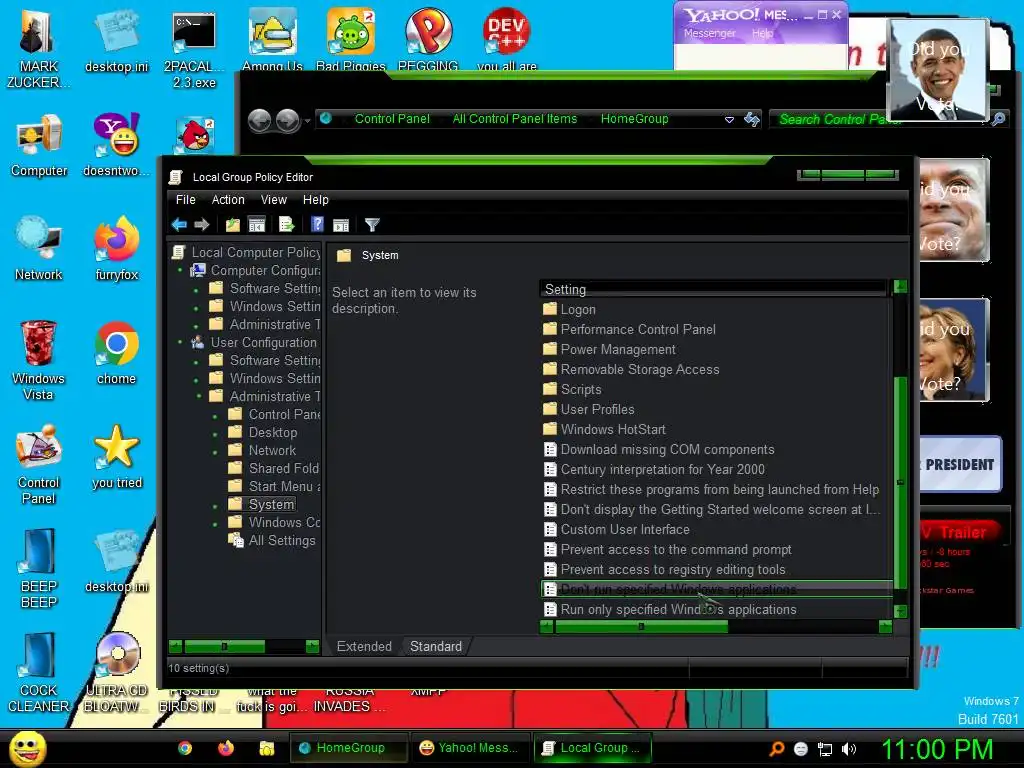Click All Control Panel Items breadcrumb
The width and height of the screenshot is (1024, 768).
tap(515, 119)
